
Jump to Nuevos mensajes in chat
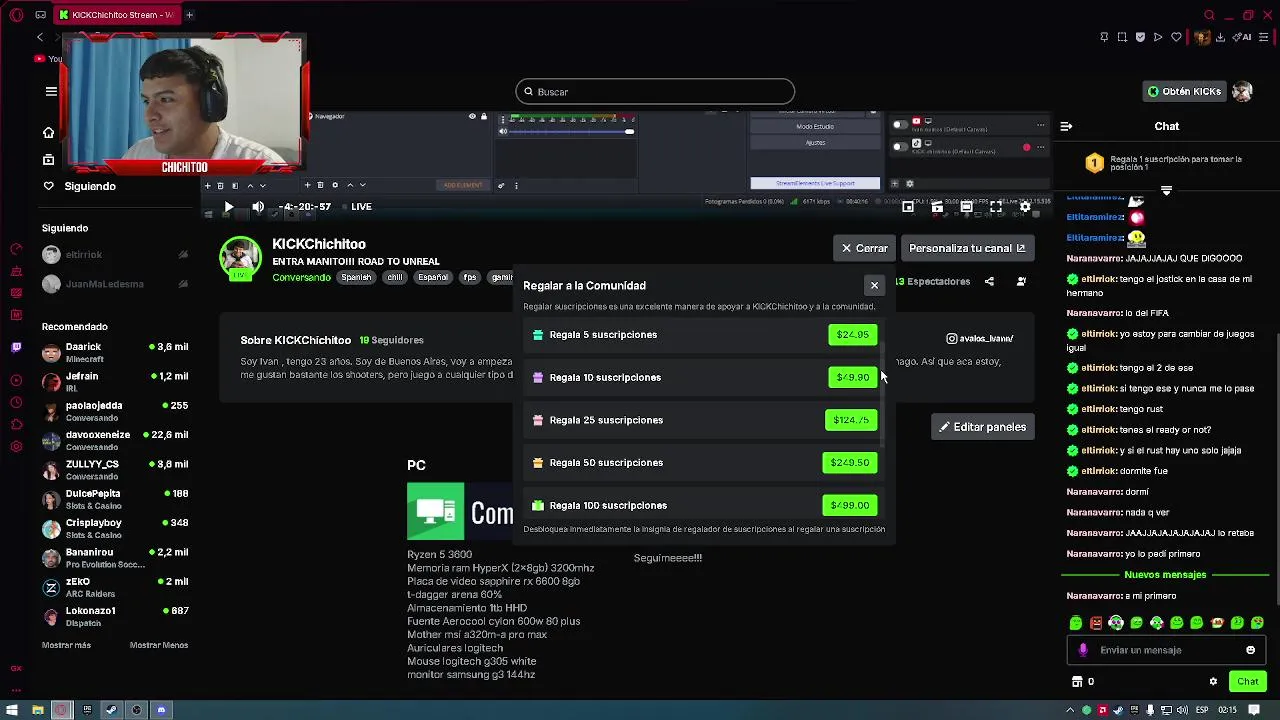click(x=1165, y=575)
